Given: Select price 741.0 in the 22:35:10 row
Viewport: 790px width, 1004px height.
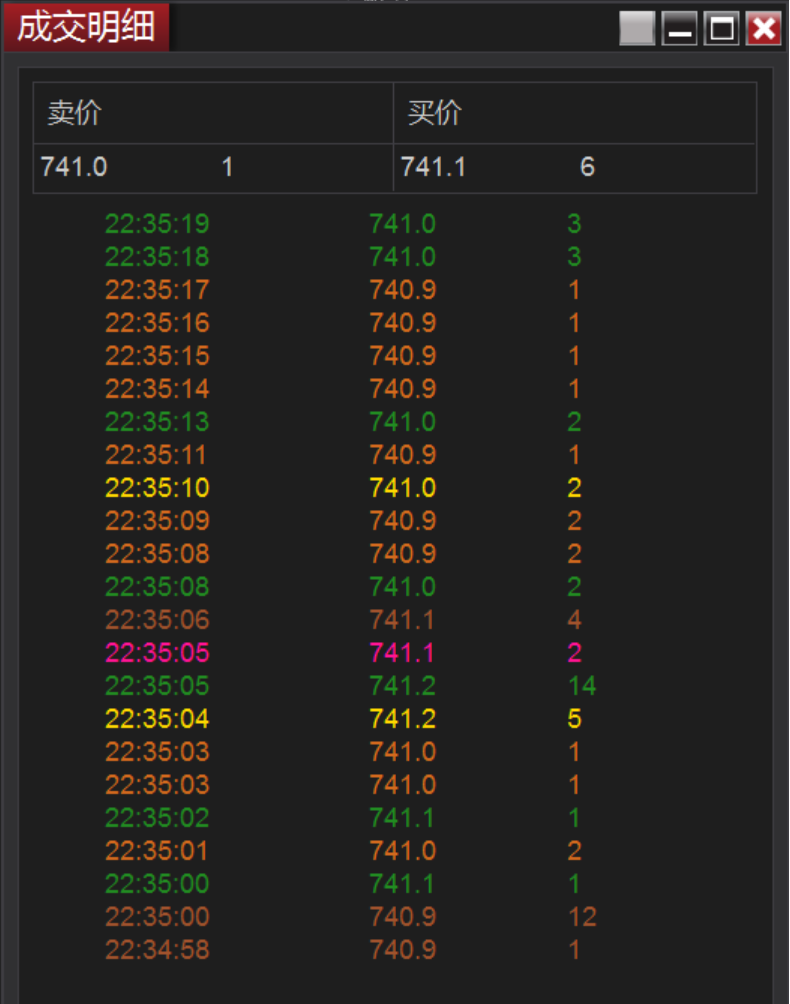Looking at the screenshot, I should [403, 488].
